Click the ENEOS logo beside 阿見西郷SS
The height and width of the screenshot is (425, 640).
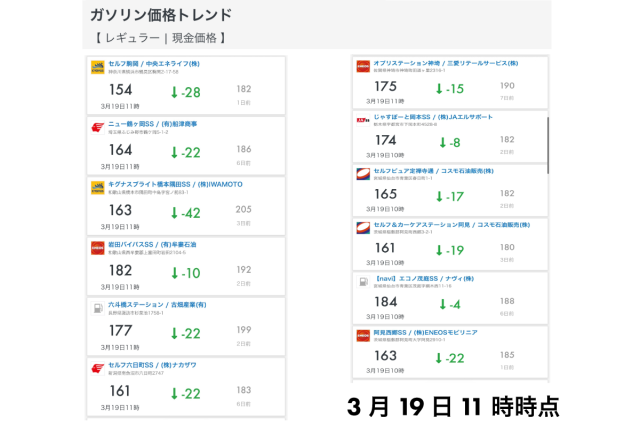coord(364,335)
